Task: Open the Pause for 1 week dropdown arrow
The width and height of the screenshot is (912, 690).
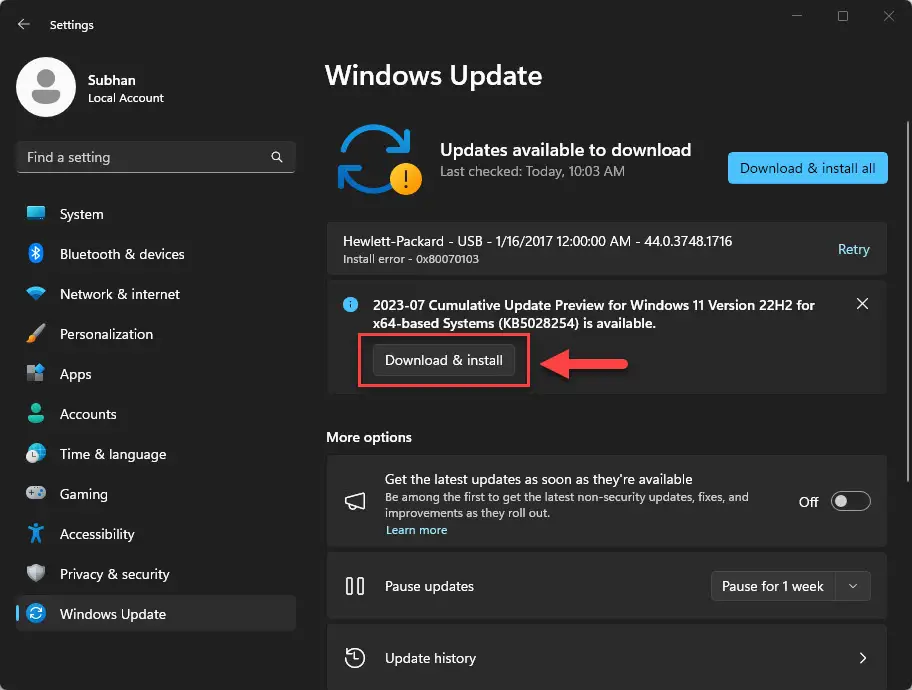Action: (853, 586)
